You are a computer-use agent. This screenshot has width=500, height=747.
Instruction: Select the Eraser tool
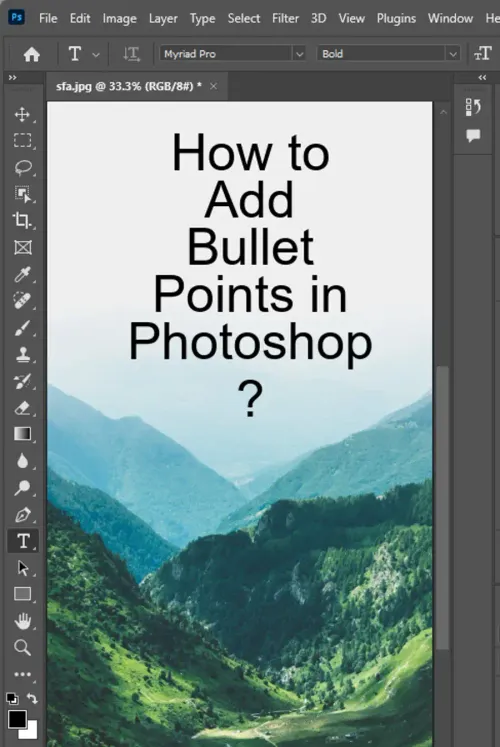pos(23,408)
